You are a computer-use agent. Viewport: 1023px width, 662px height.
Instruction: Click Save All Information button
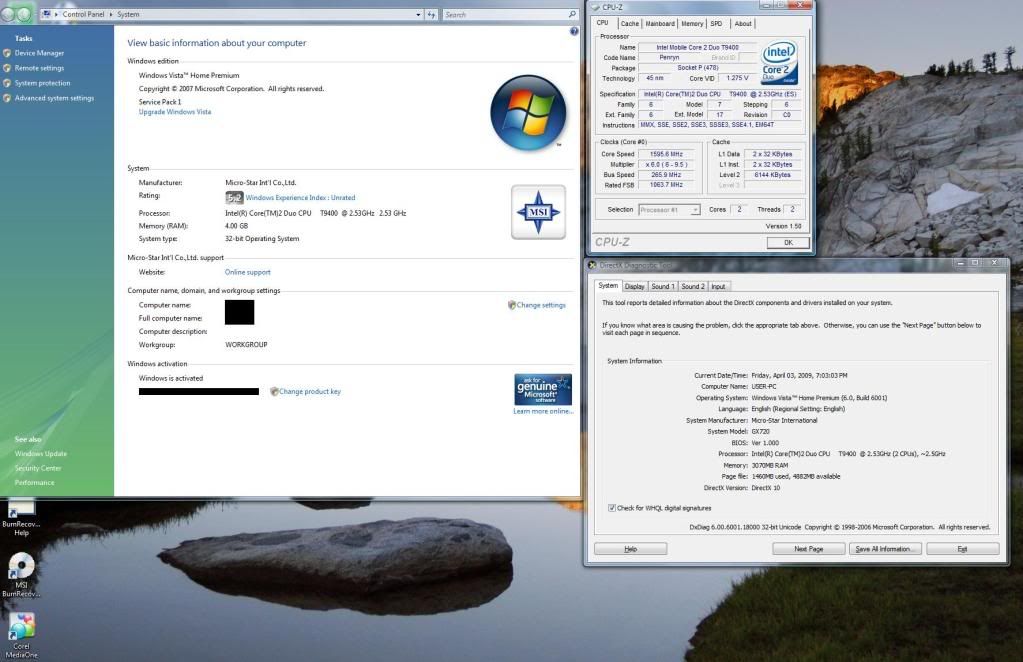pos(885,549)
